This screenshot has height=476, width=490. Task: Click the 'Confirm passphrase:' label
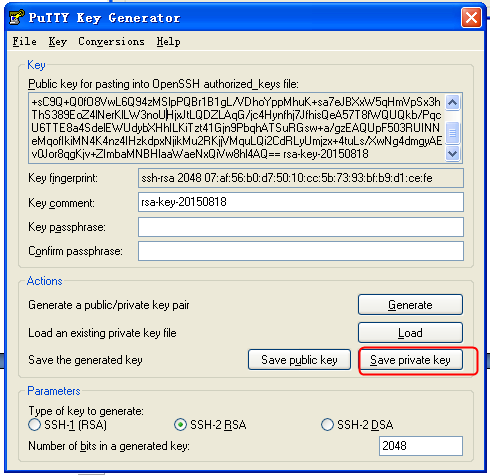[x=75, y=251]
